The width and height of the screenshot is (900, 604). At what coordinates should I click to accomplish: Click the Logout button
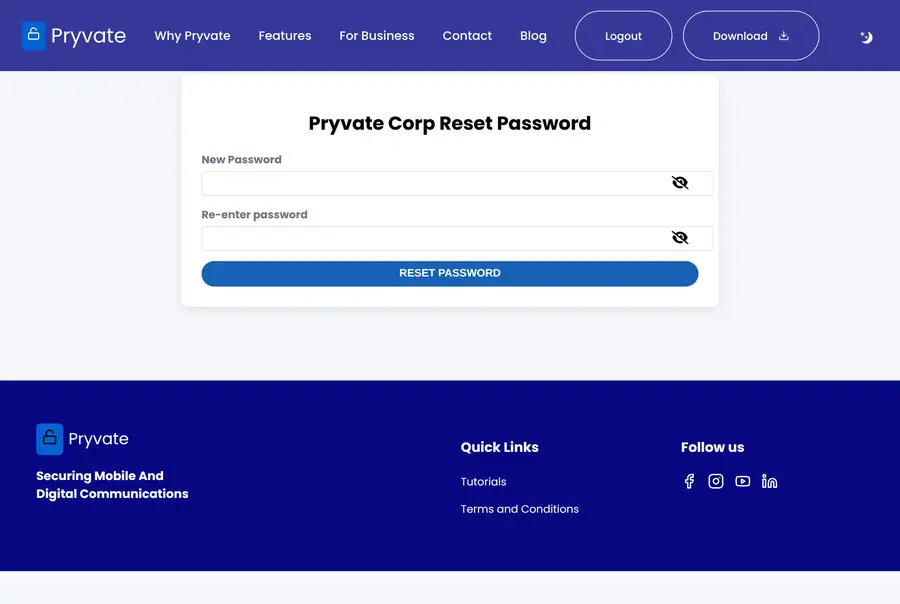point(623,36)
